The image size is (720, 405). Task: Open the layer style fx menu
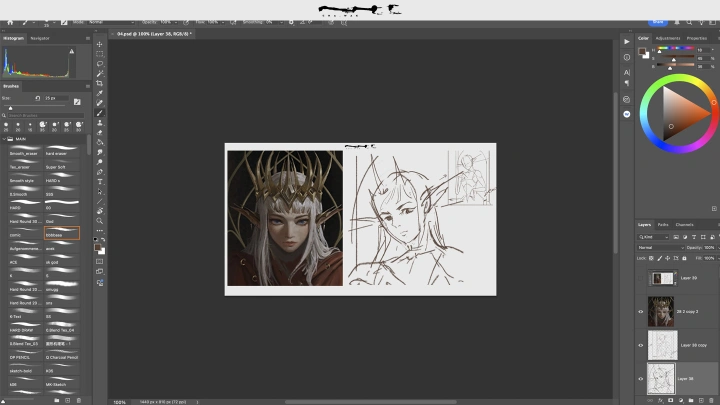tap(660, 400)
